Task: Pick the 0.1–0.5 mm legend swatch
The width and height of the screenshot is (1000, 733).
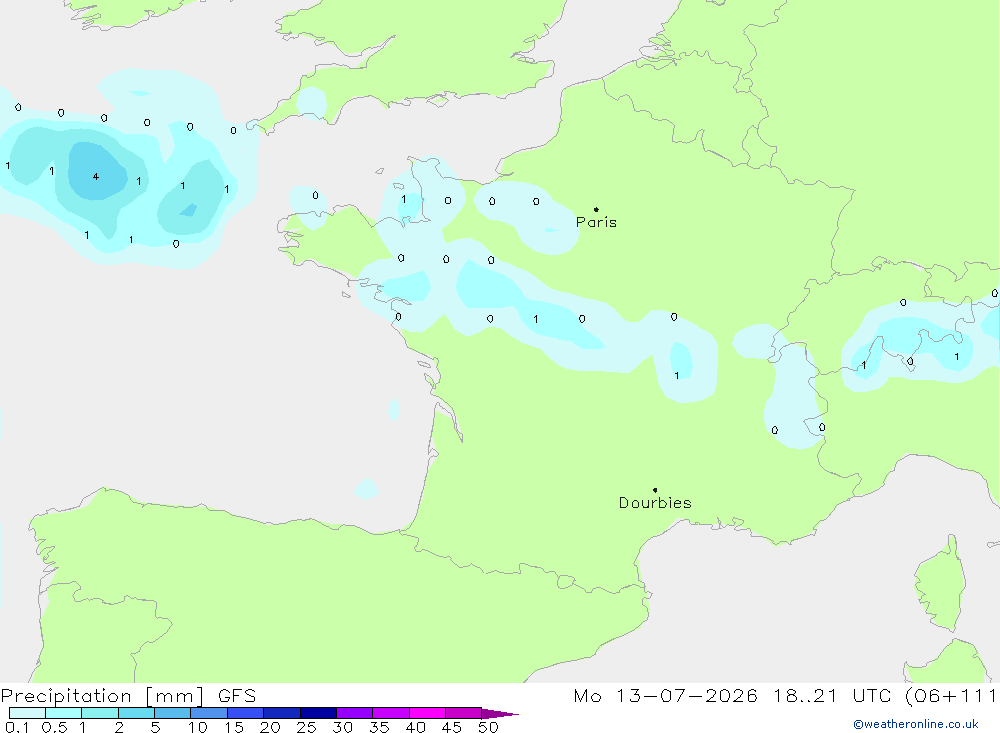Action: point(27,713)
